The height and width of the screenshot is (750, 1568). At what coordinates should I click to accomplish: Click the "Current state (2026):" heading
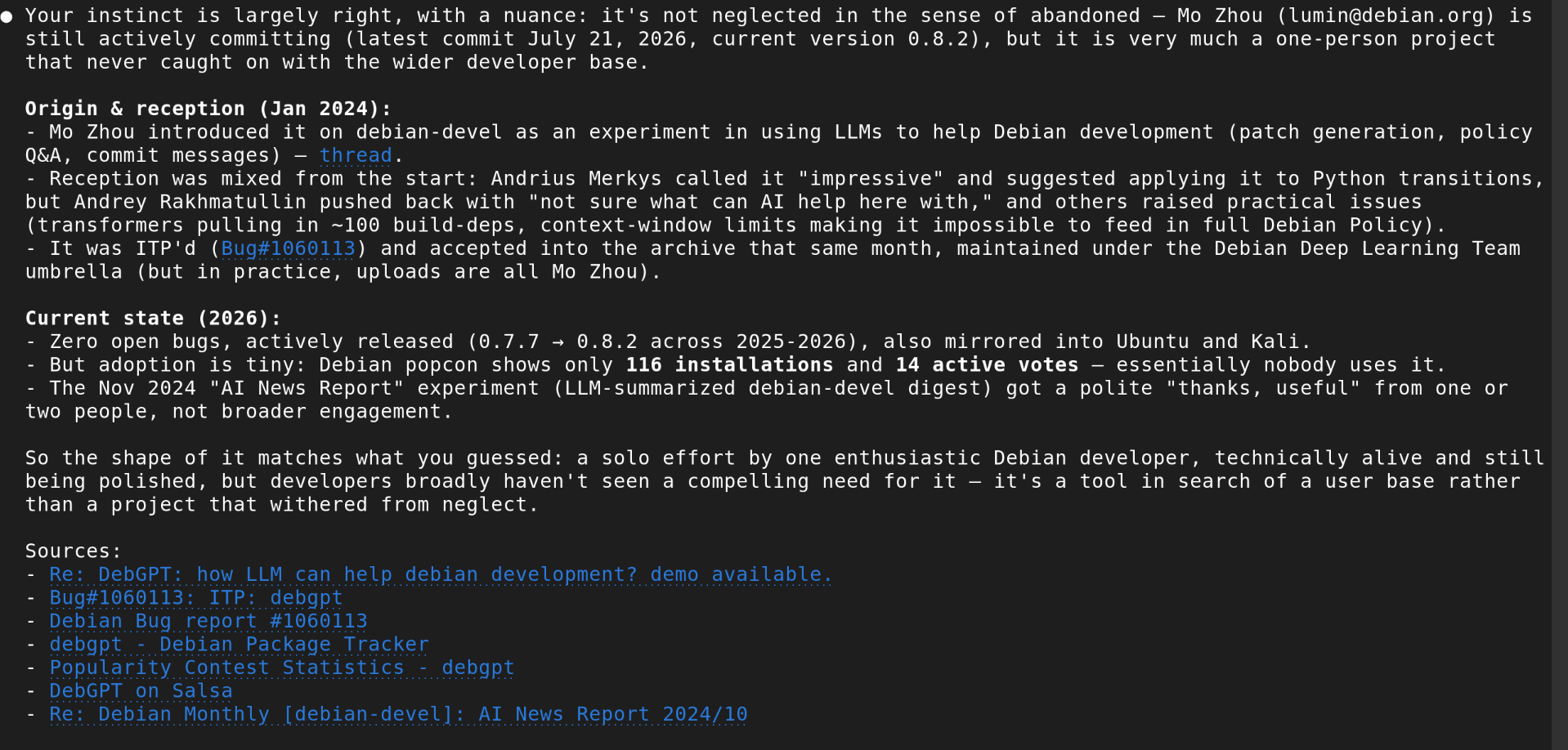(x=153, y=319)
